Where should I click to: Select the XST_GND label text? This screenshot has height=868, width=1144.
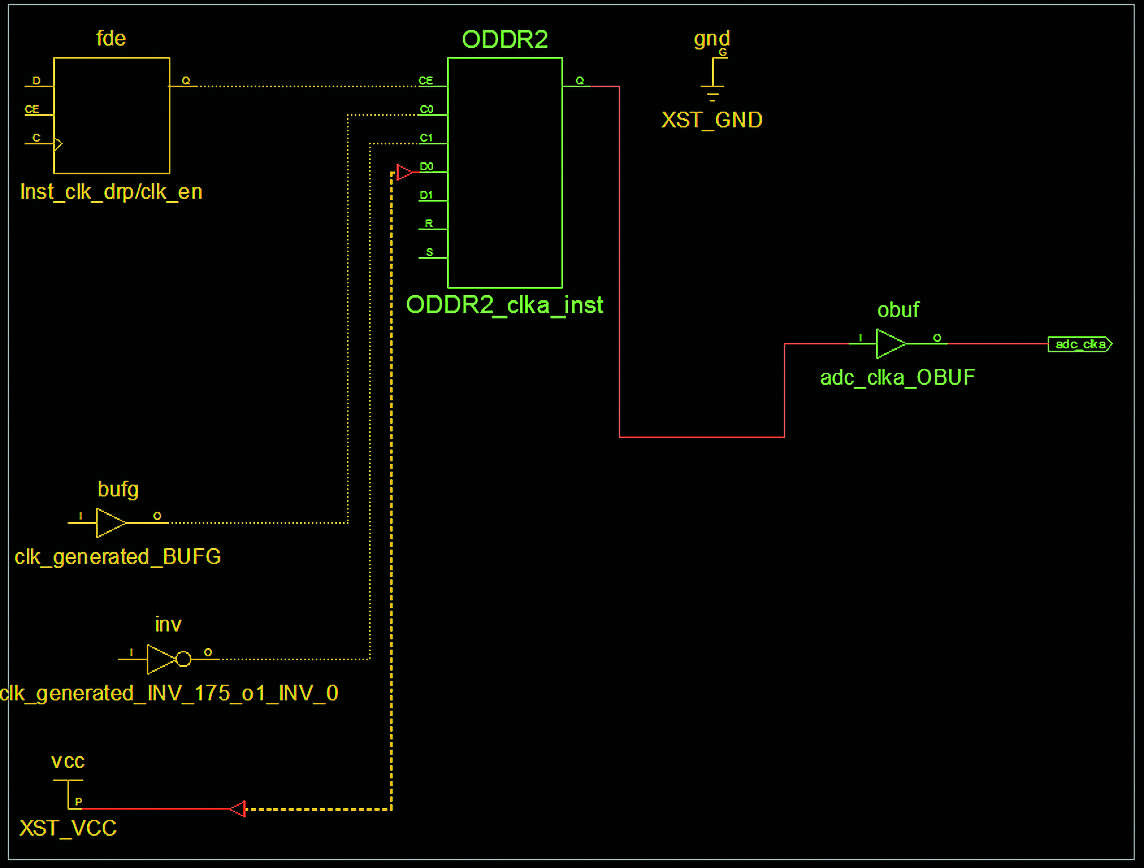[x=712, y=121]
